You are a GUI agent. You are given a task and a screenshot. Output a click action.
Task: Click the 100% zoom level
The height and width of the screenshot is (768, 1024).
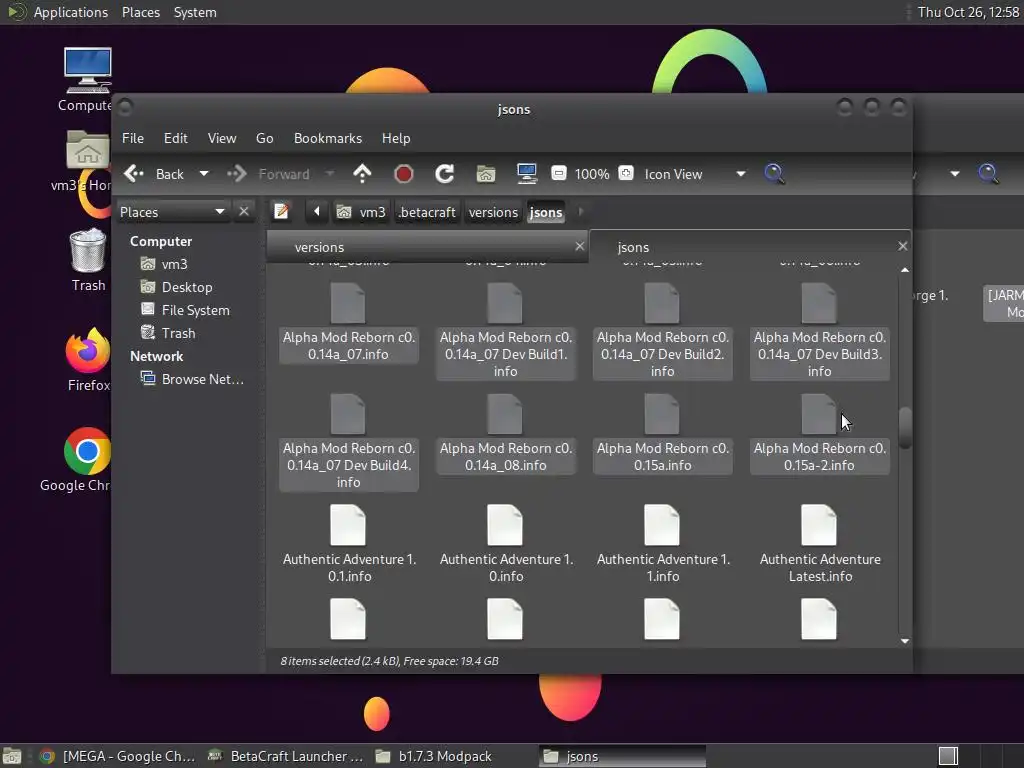coord(592,174)
